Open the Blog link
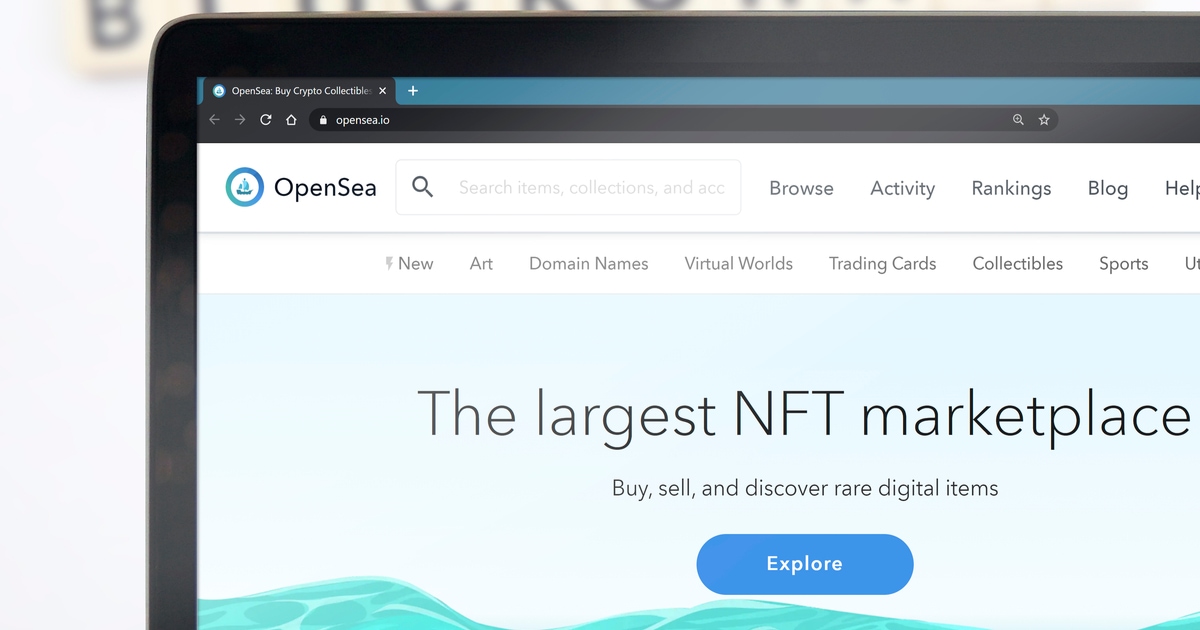Image resolution: width=1200 pixels, height=630 pixels. click(x=1108, y=188)
